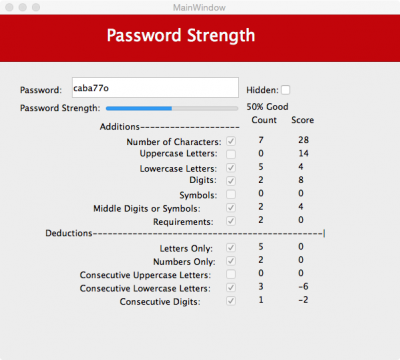Viewport: 400px width, 360px height.
Task: Click the 50% Good strength label
Action: point(267,107)
